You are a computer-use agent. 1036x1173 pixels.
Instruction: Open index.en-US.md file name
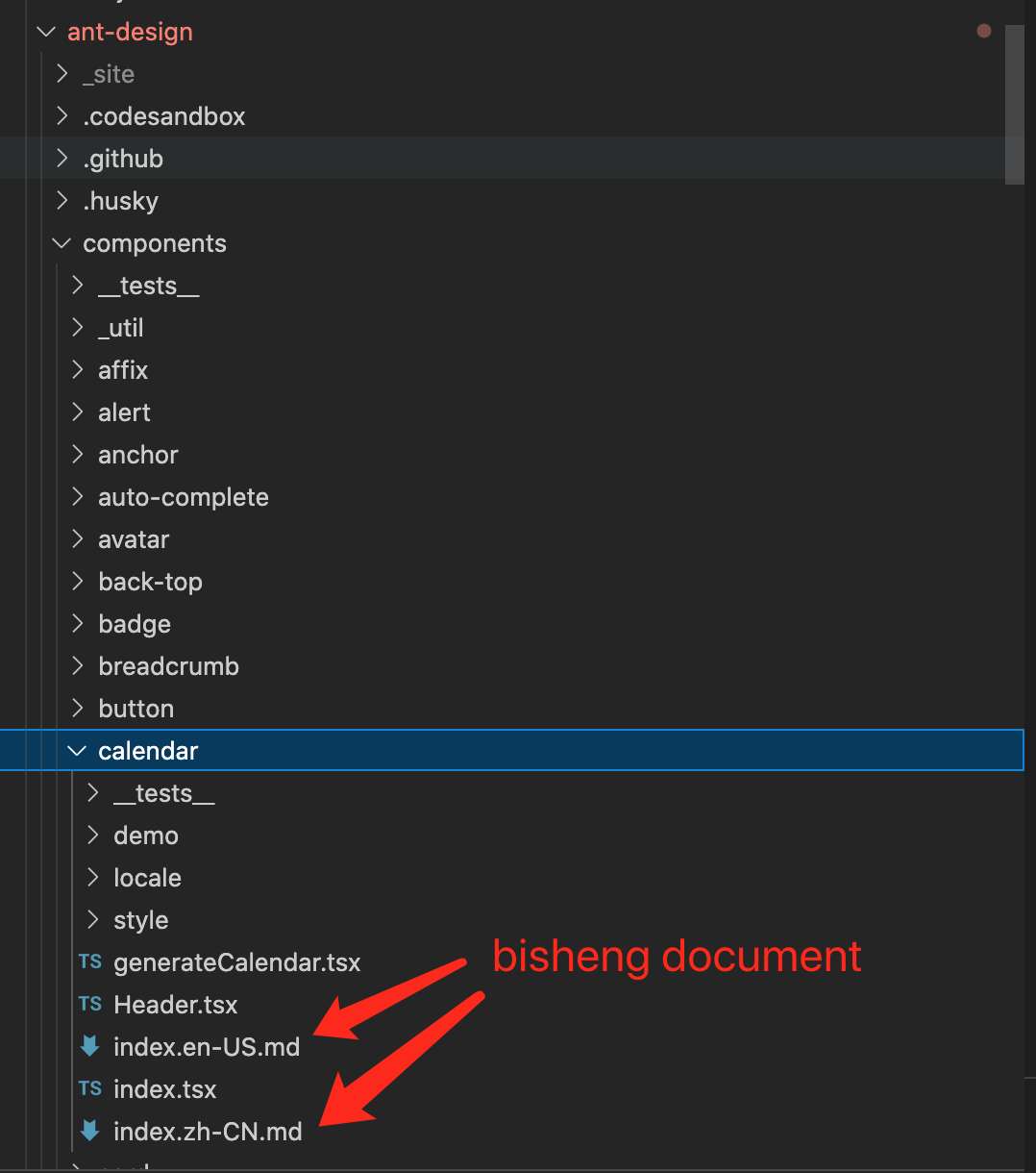(207, 1047)
